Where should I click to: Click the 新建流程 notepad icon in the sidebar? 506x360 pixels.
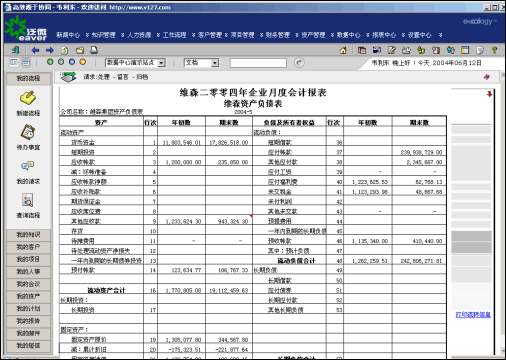[x=28, y=97]
